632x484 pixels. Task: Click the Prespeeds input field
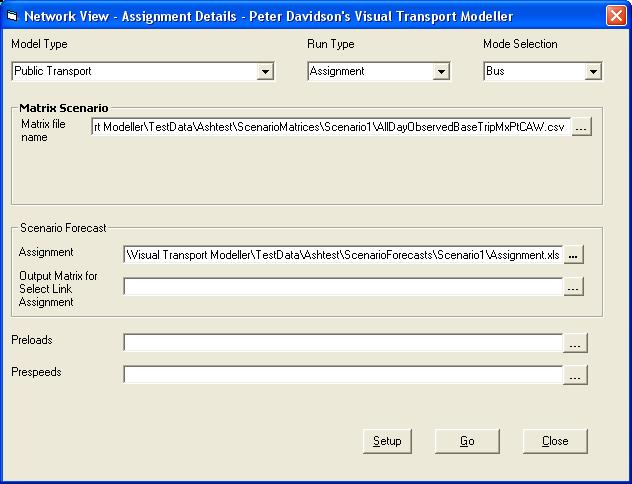point(343,374)
